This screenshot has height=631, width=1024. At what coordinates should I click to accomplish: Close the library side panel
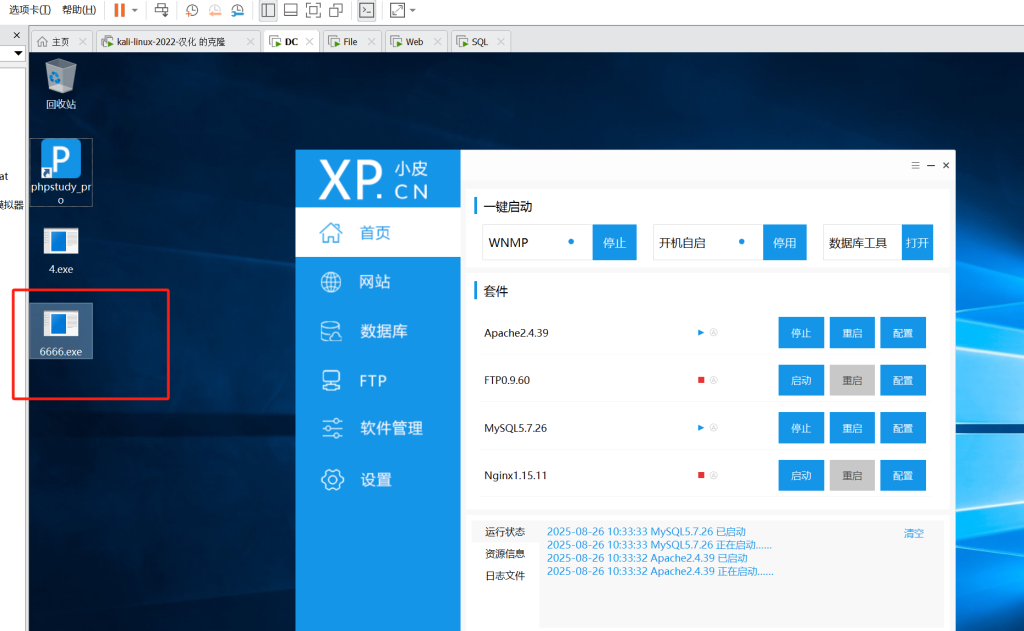pos(17,35)
